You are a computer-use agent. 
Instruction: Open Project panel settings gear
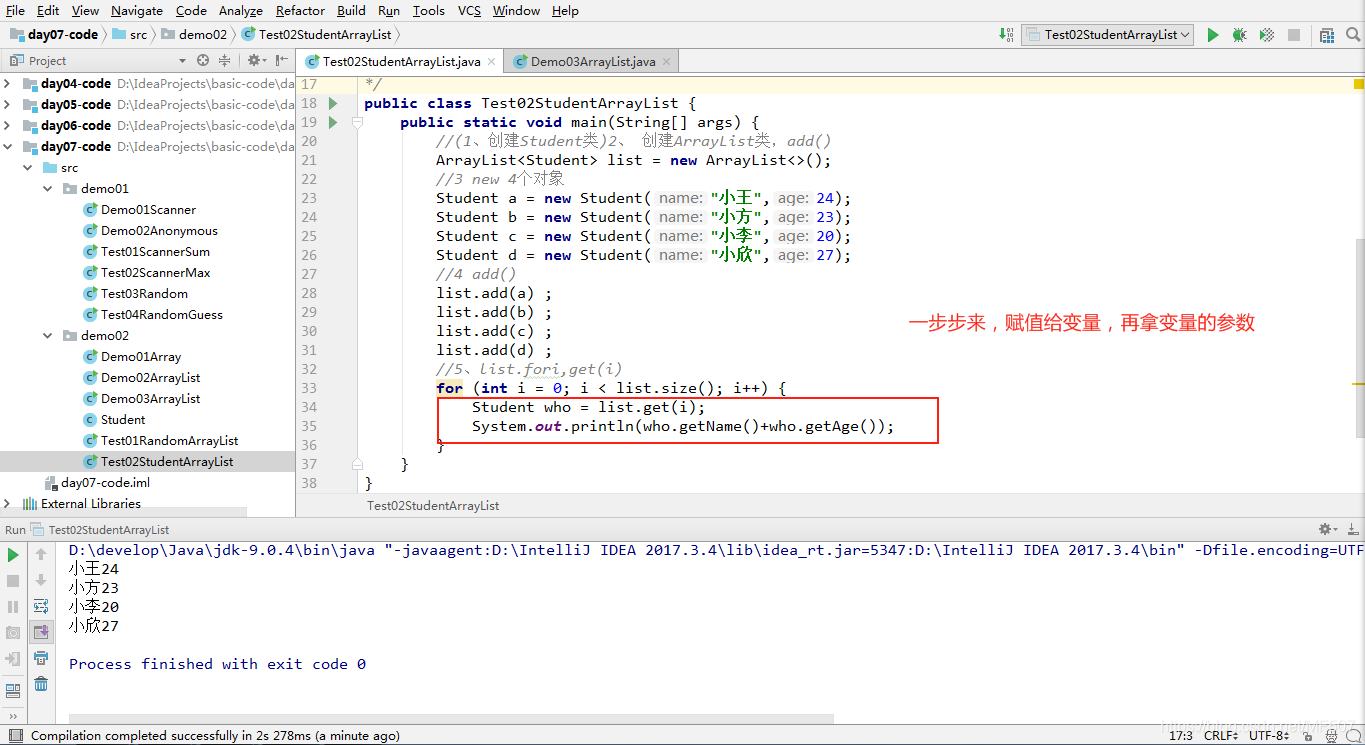255,61
